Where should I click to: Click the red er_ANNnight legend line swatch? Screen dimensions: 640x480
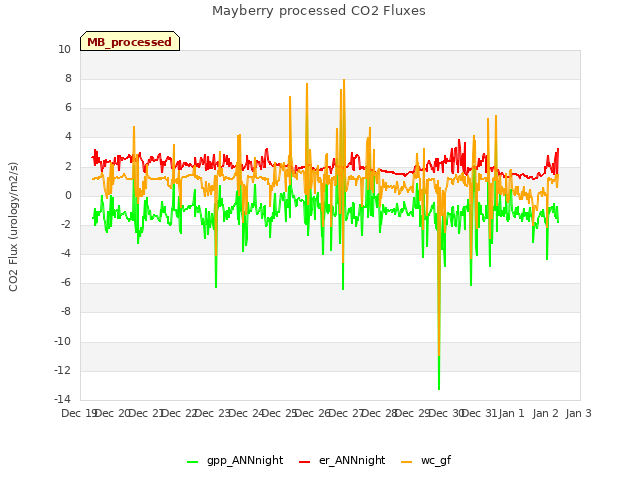coord(304,462)
